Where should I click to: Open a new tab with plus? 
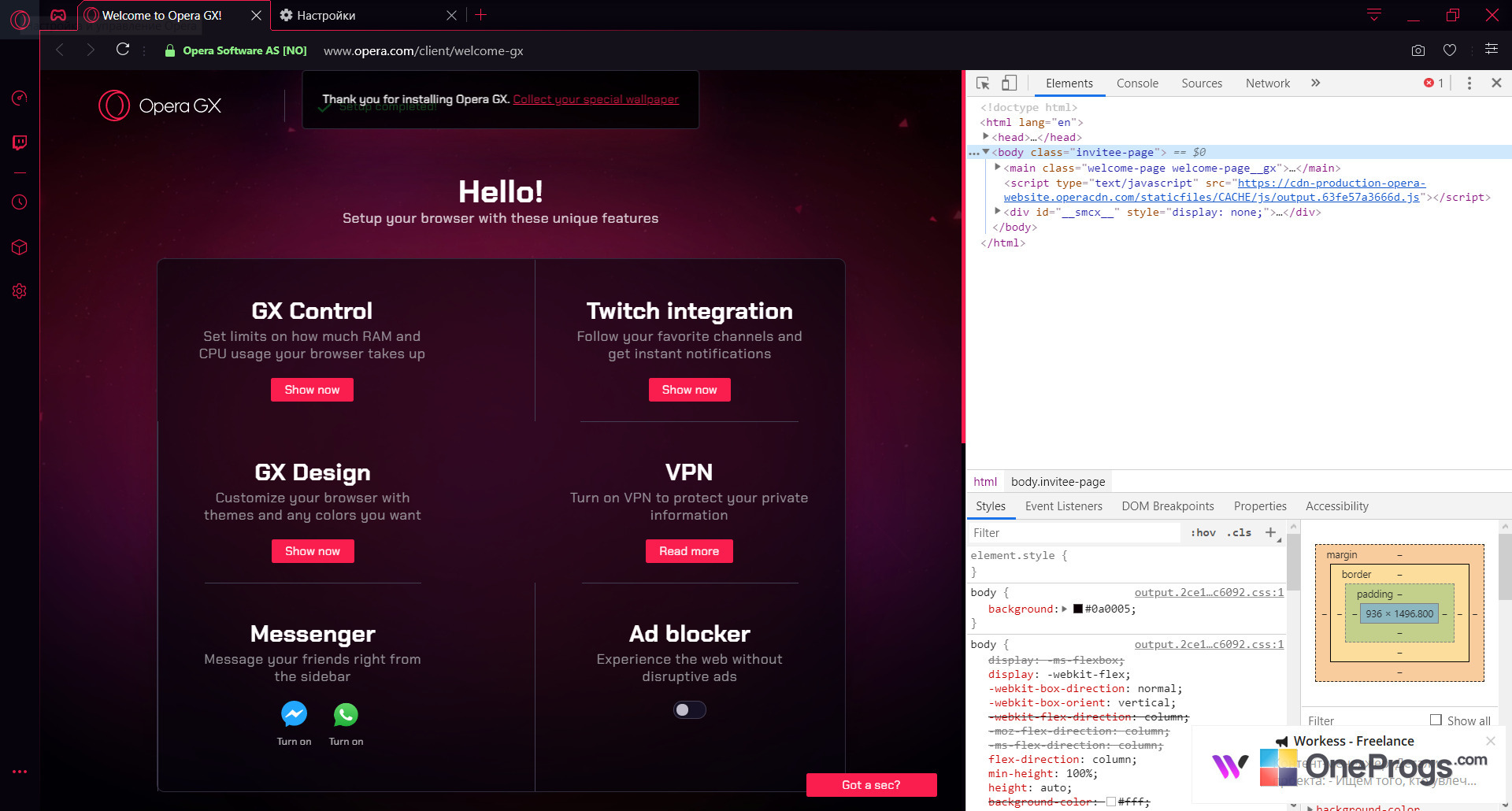tap(481, 15)
